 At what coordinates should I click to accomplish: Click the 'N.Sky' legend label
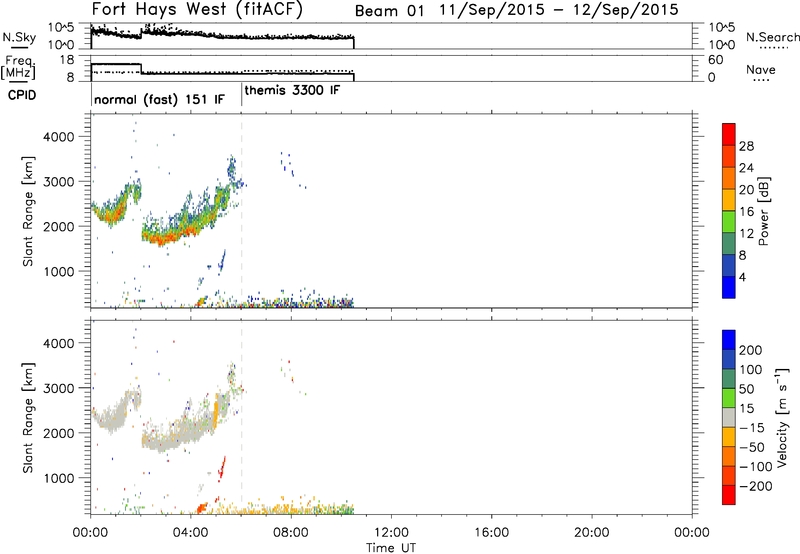pyautogui.click(x=19, y=37)
